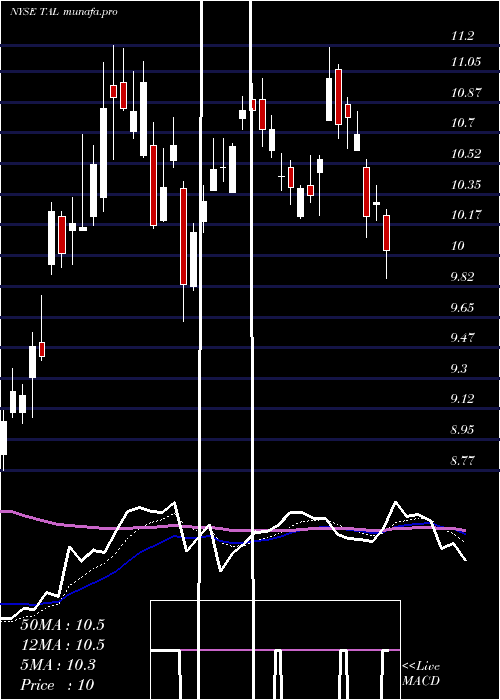500x700 pixels.
Task: Click the 5MA : 10.3 legend value
Action: [58, 665]
